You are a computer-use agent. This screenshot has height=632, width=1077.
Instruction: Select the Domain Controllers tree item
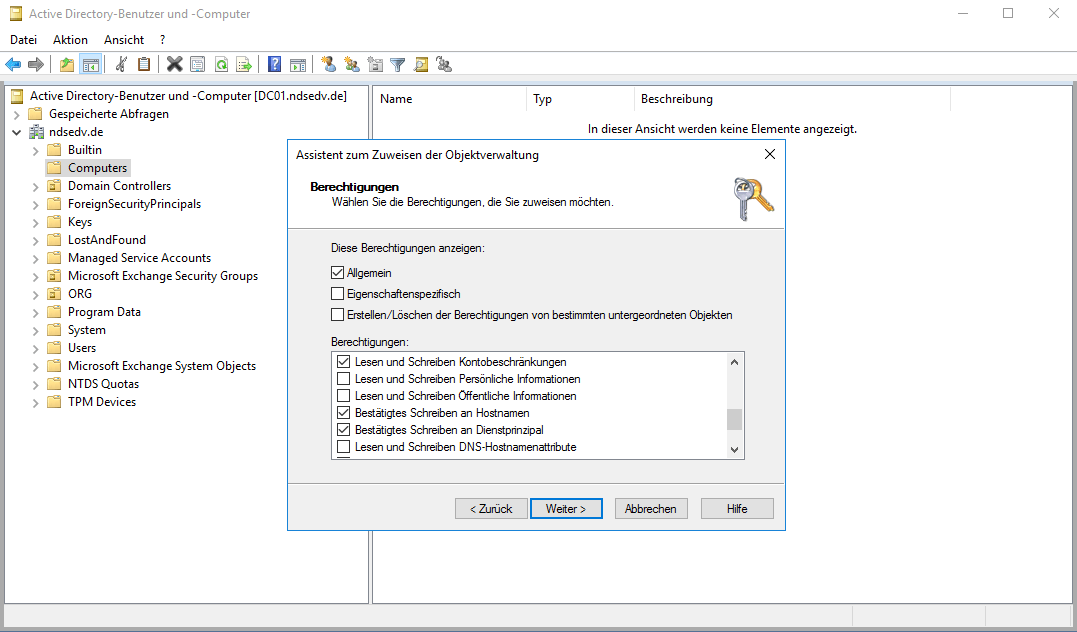point(119,186)
